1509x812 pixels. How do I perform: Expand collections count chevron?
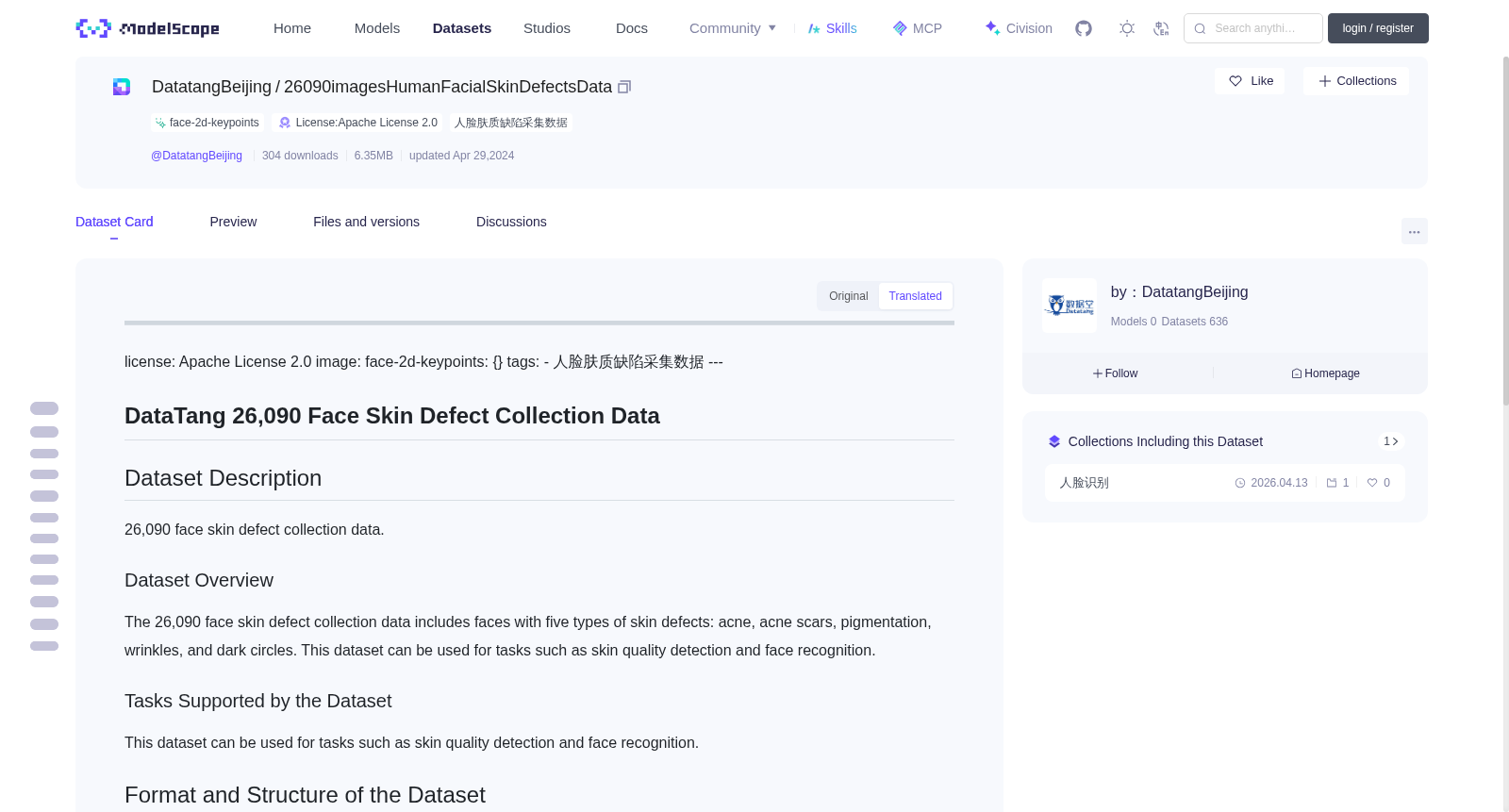point(1391,441)
